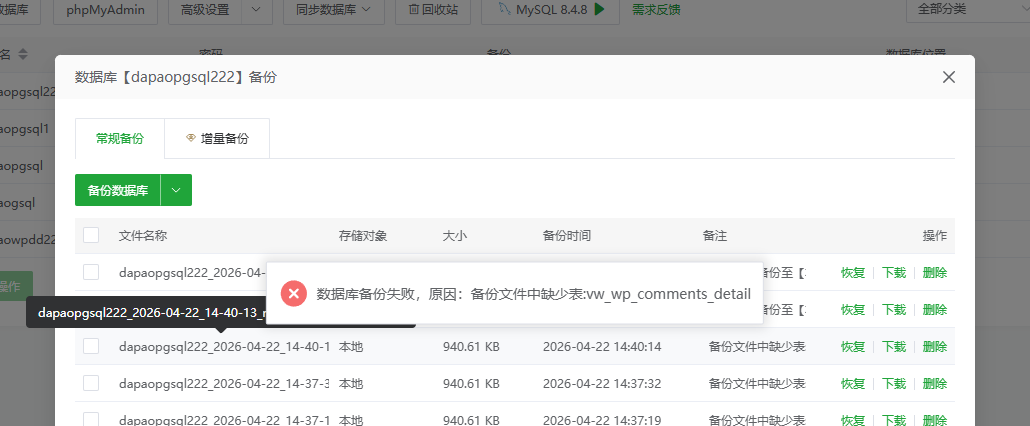Screen dimensions: 1030x426
Task: Click the 高级设置 button
Action: pos(205,9)
